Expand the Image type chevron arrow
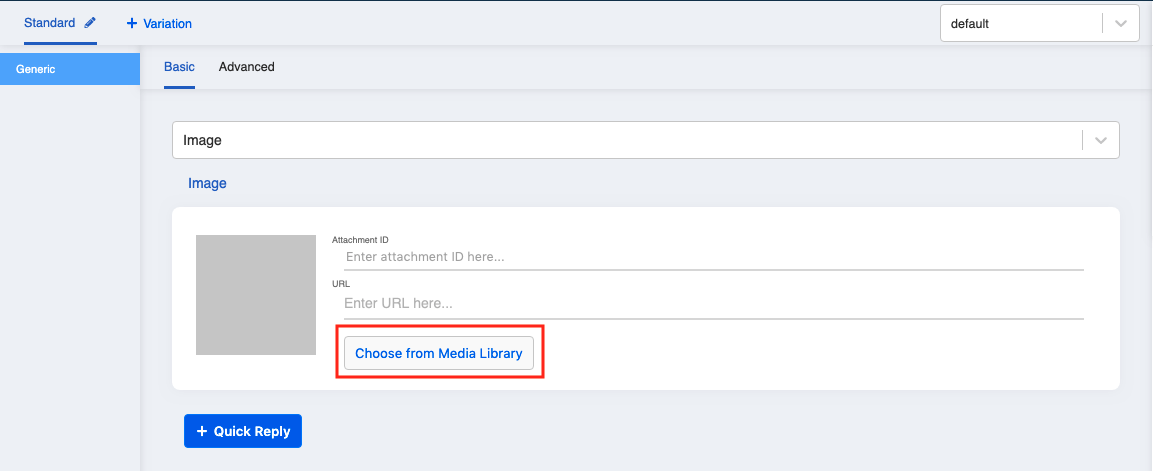Viewport: 1153px width, 471px height. 1101,140
